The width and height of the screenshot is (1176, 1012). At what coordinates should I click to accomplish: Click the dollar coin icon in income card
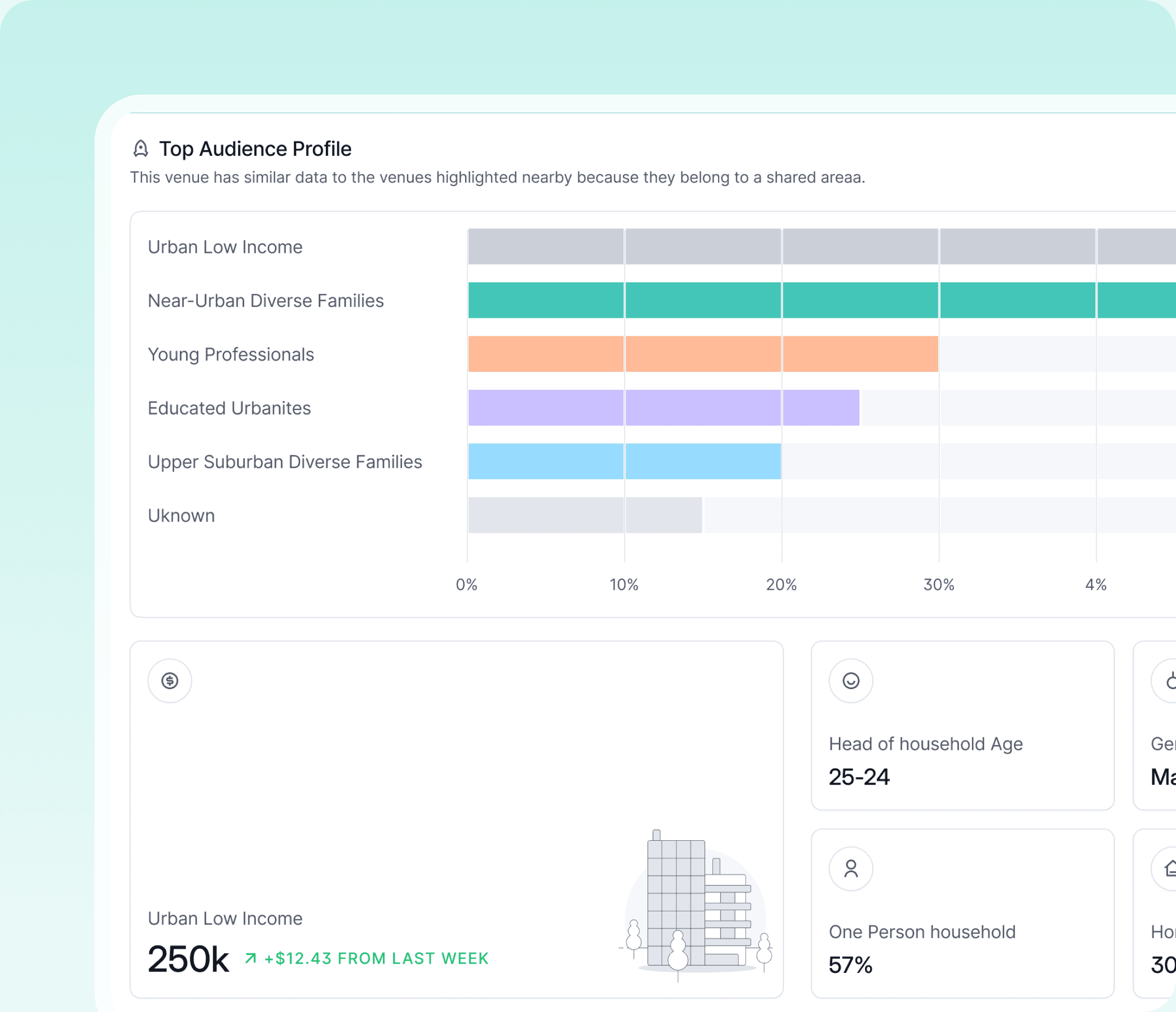170,680
